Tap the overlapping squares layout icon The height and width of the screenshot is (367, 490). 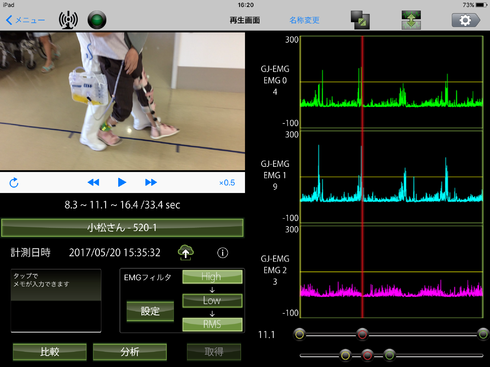tap(360, 20)
